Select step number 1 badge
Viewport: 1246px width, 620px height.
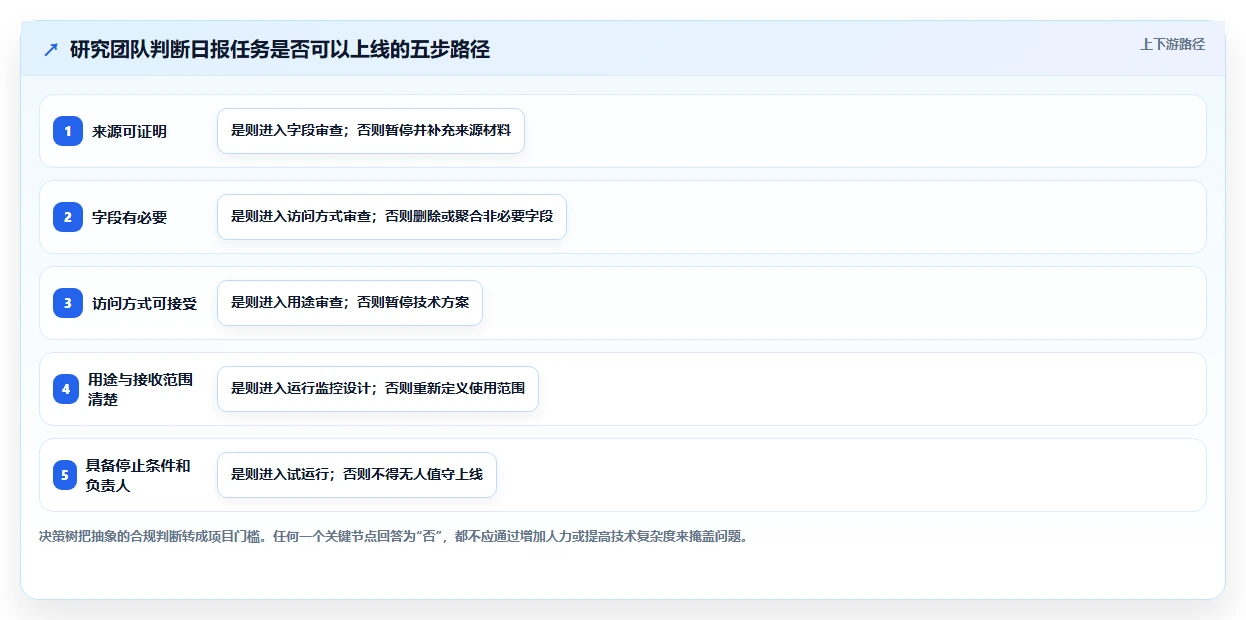67,131
